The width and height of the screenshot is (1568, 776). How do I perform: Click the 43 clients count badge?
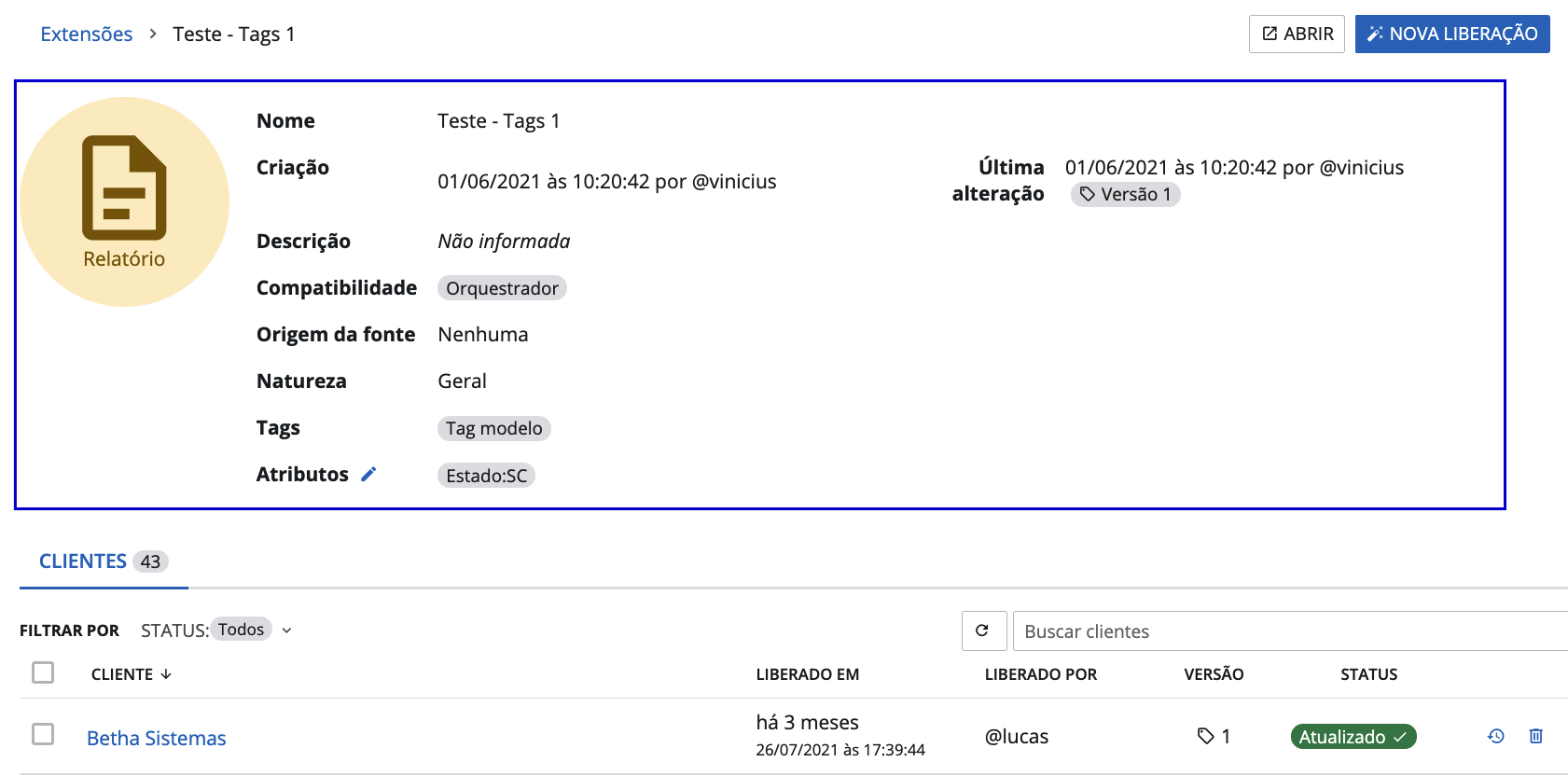pos(150,561)
